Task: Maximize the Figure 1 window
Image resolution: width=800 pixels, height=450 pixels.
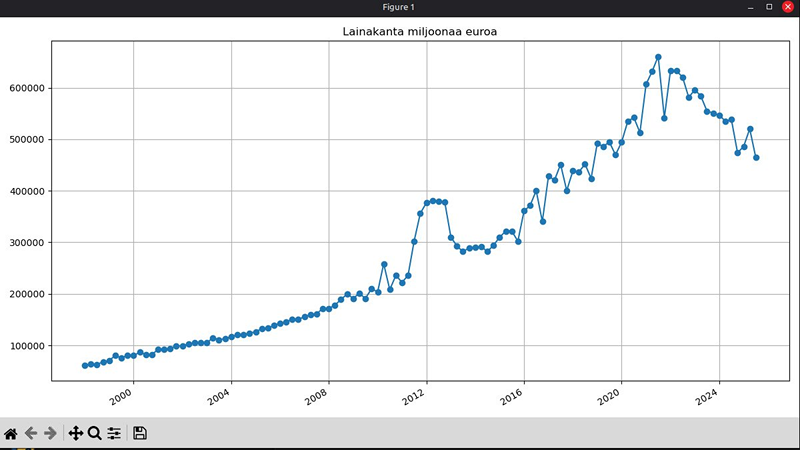Action: point(769,7)
